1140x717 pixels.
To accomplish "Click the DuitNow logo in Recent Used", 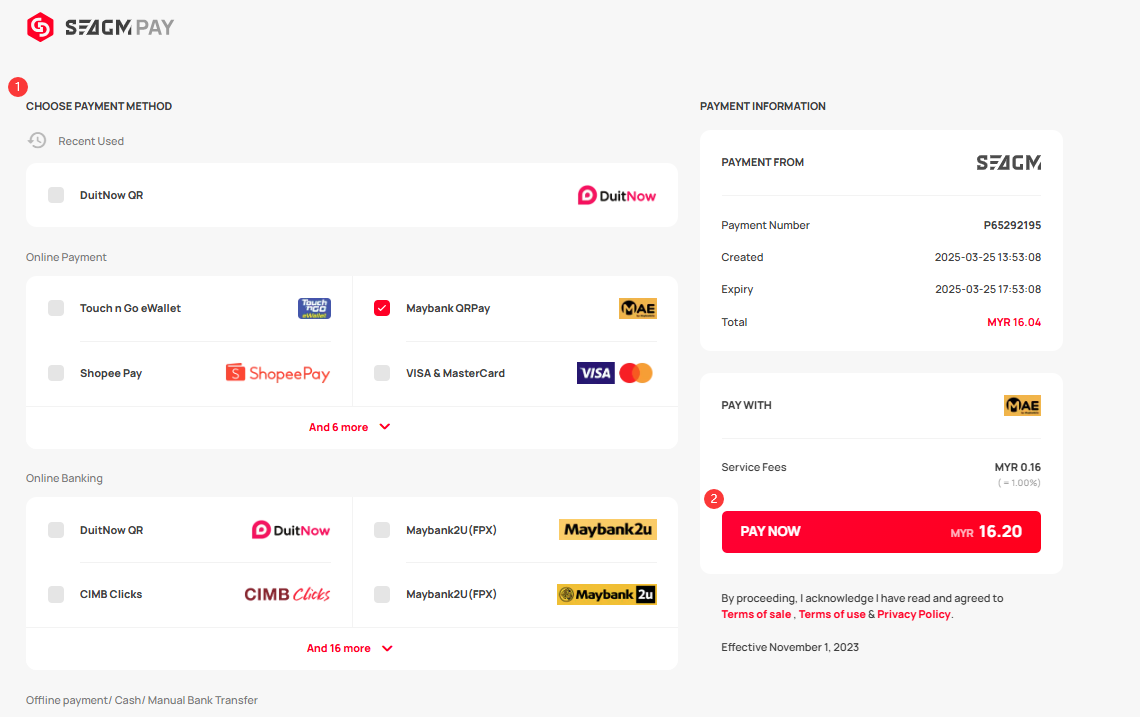I will tap(617, 196).
